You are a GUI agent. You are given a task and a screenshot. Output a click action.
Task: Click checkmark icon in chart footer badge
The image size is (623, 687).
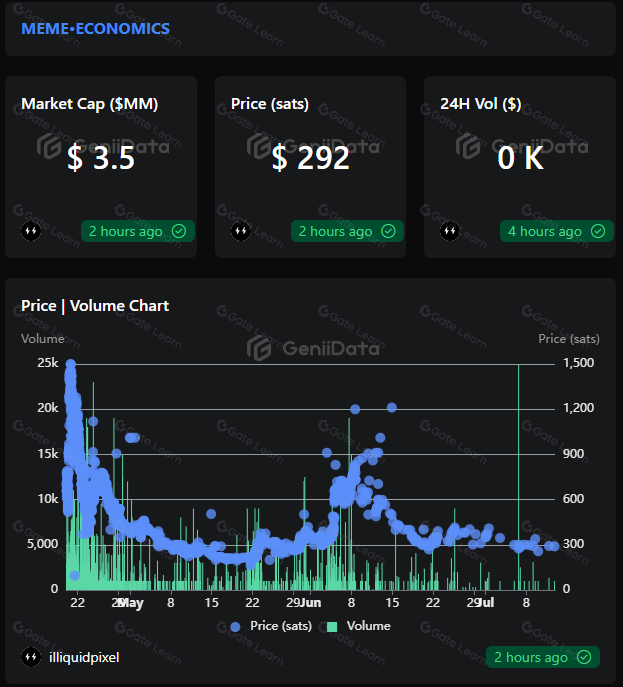click(584, 657)
